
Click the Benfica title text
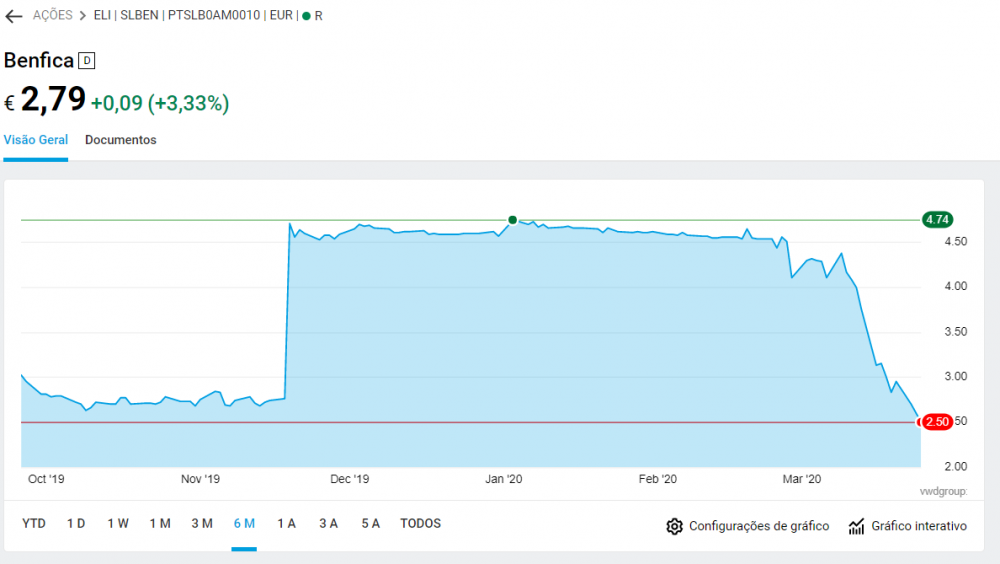39,60
